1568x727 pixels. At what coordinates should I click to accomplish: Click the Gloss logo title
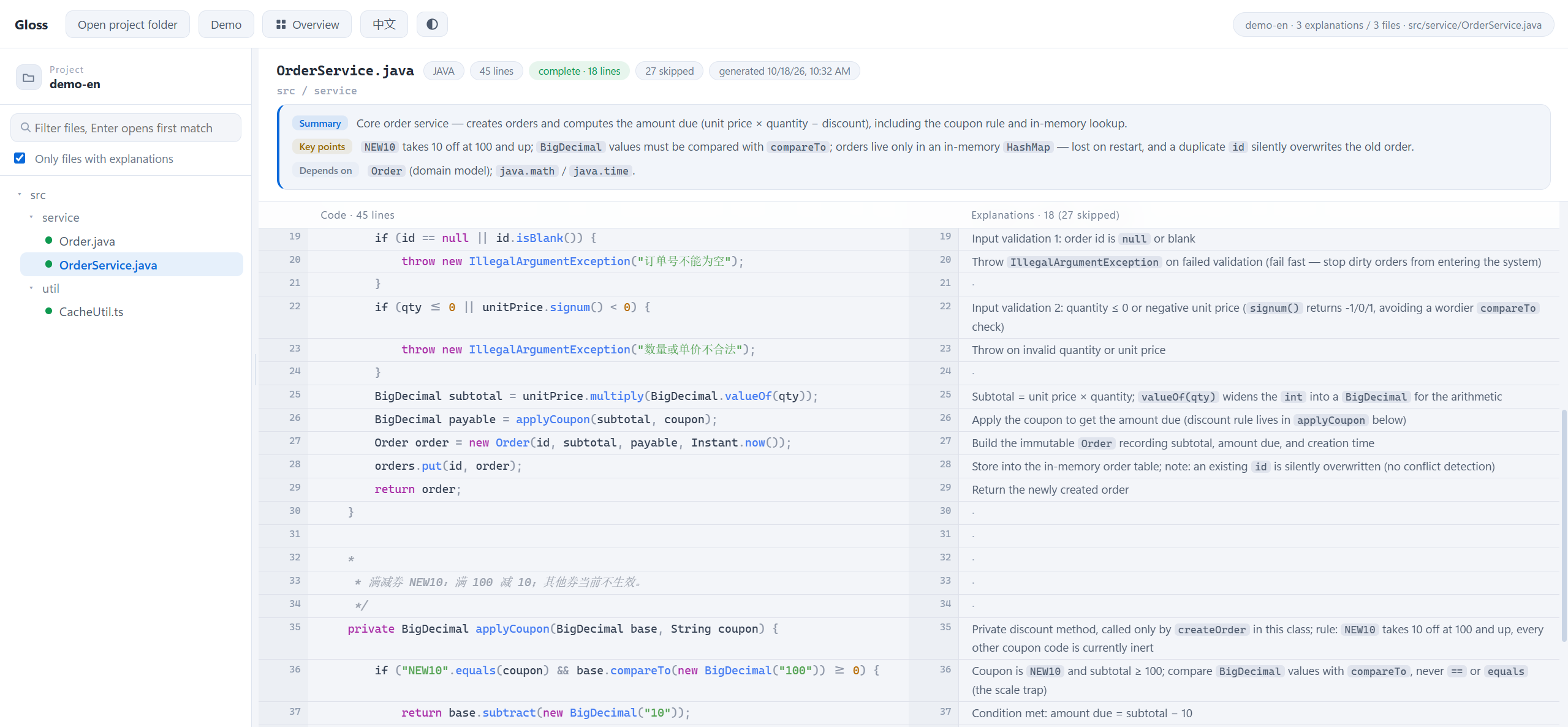[31, 24]
